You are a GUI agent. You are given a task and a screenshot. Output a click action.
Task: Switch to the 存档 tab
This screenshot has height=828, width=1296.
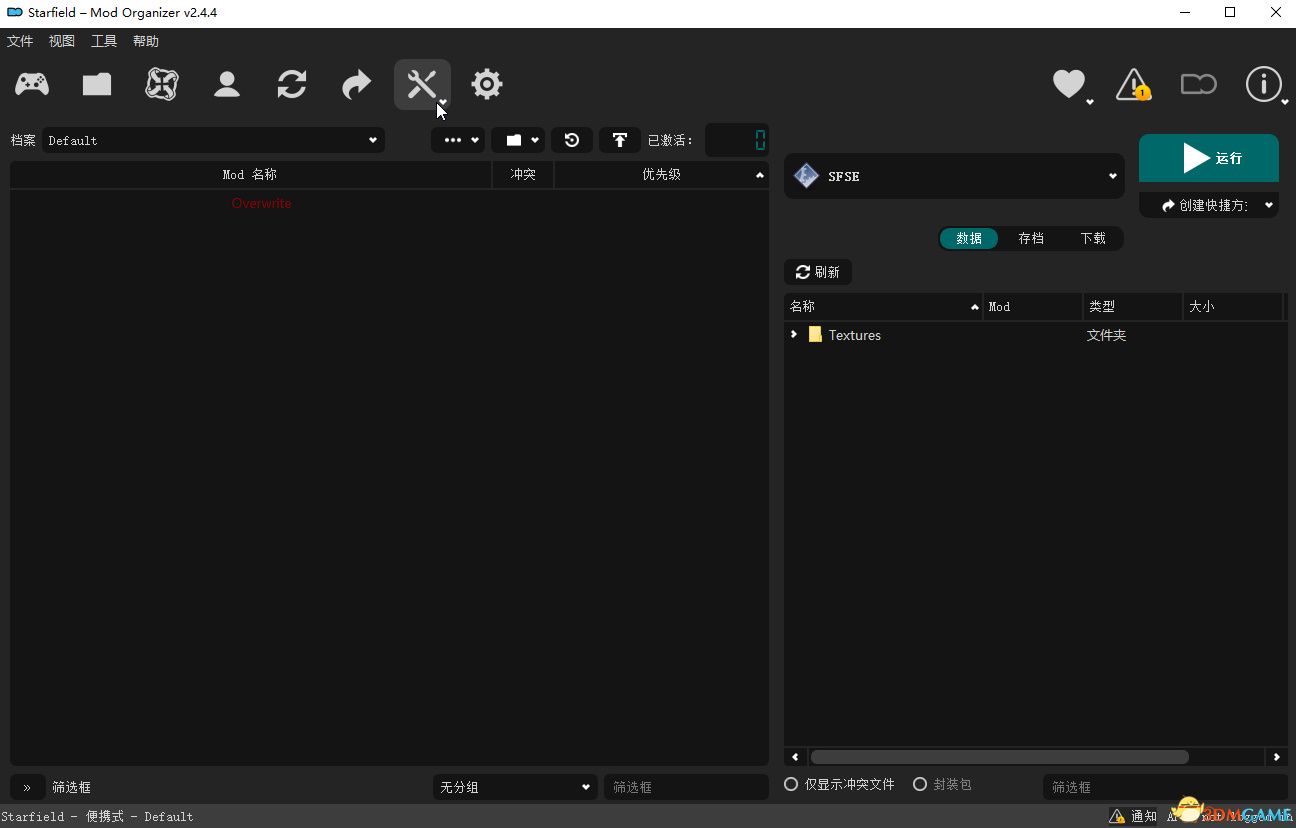[1031, 238]
